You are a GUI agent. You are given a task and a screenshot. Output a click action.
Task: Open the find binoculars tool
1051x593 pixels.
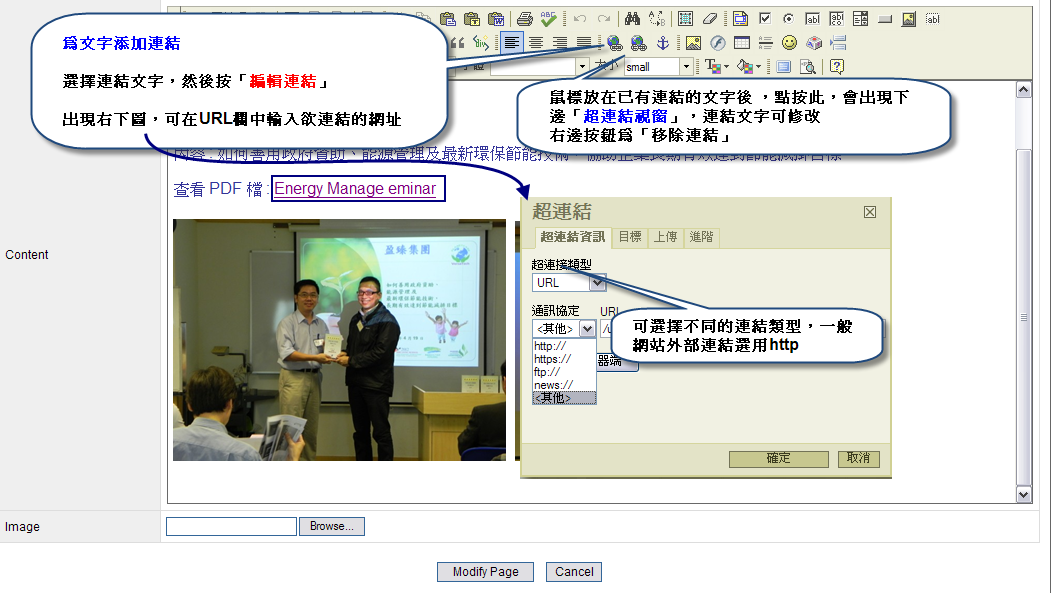(x=631, y=18)
